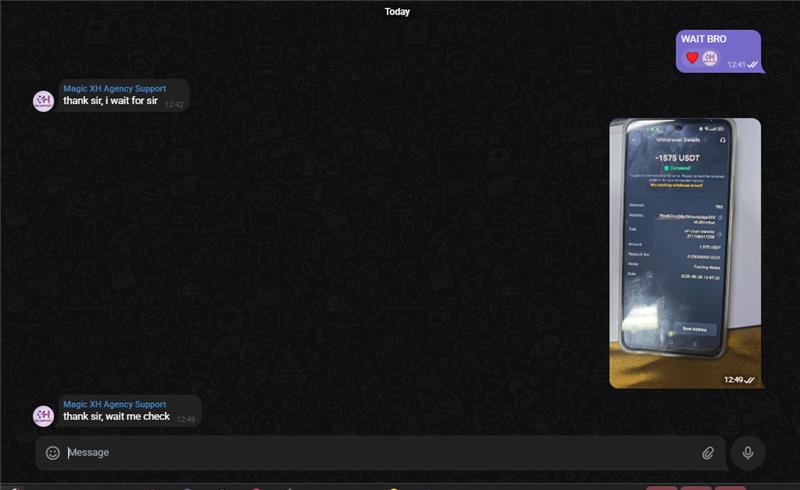Open sender name above 'wait me check'
Viewport: 800px width, 490px height.
[x=114, y=404]
